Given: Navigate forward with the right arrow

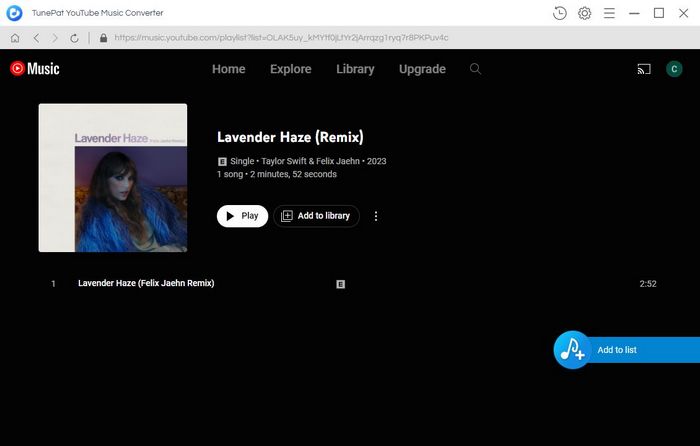Looking at the screenshot, I should (55, 38).
